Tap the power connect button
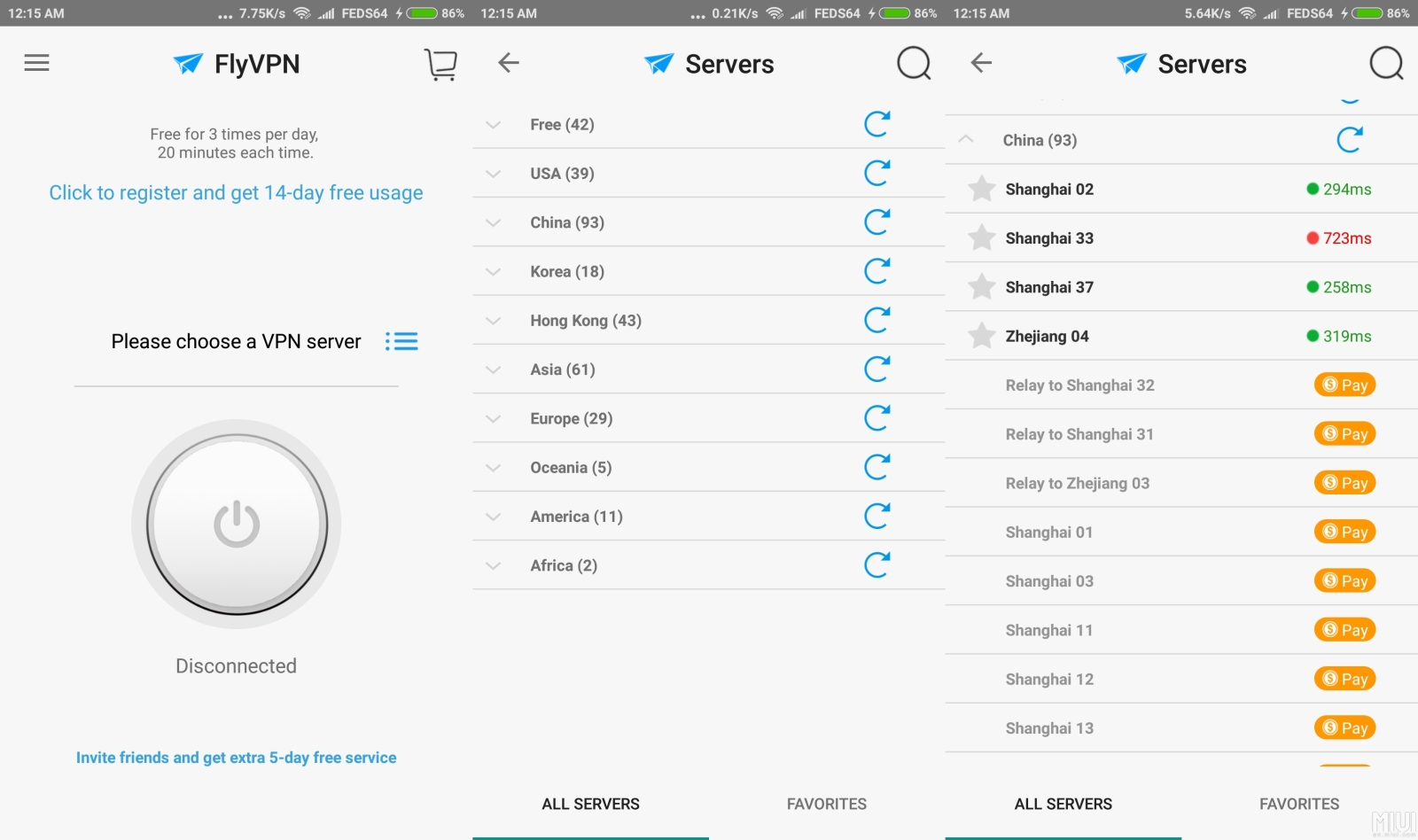The height and width of the screenshot is (840, 1418). point(237,525)
